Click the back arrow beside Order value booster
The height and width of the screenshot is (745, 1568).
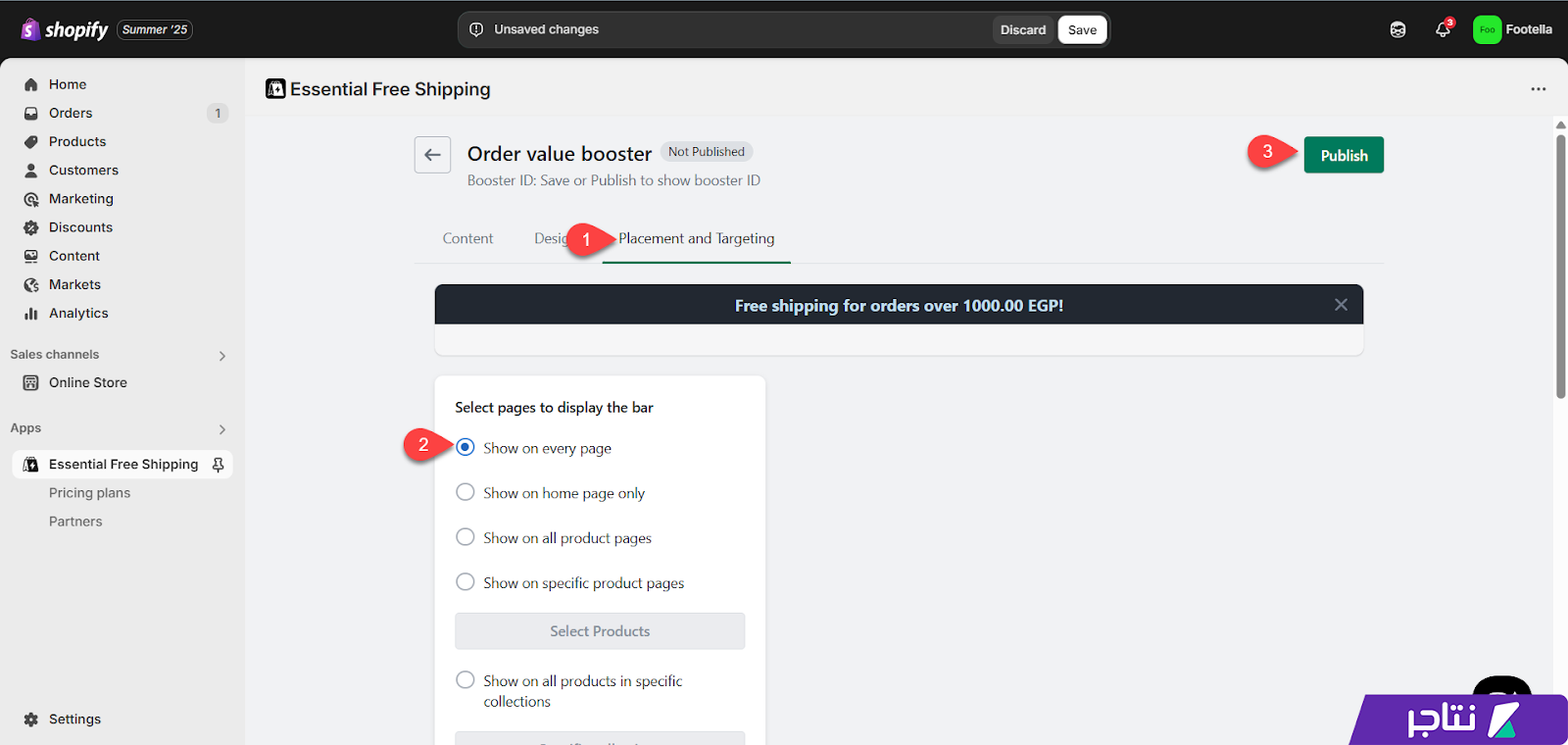point(432,155)
